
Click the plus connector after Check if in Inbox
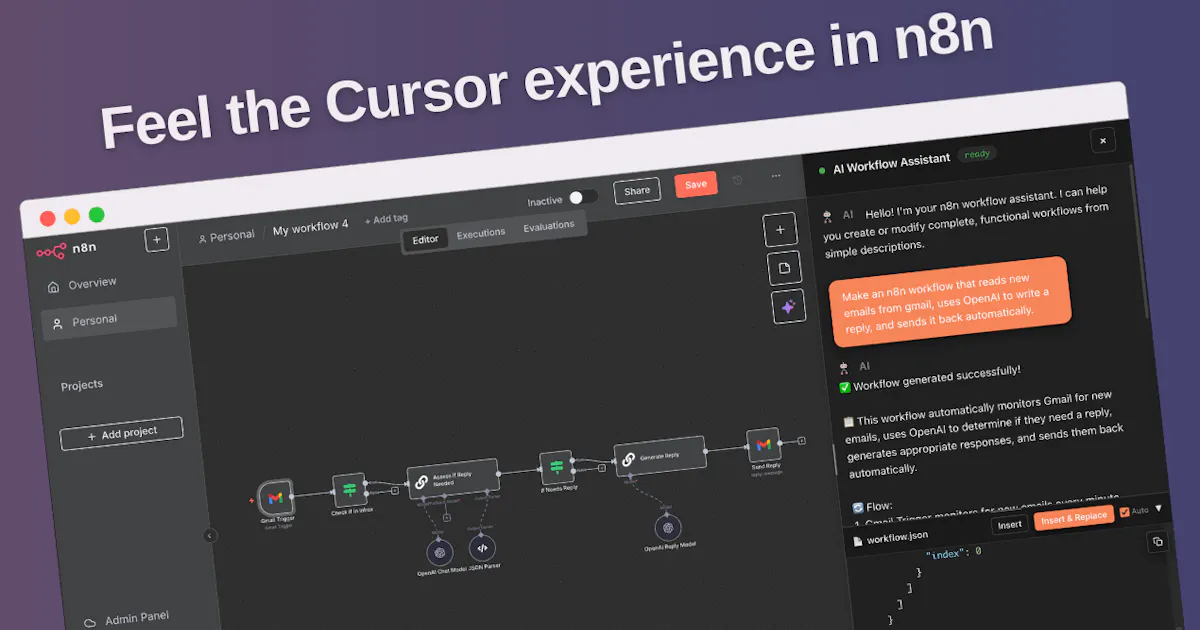pyautogui.click(x=394, y=489)
